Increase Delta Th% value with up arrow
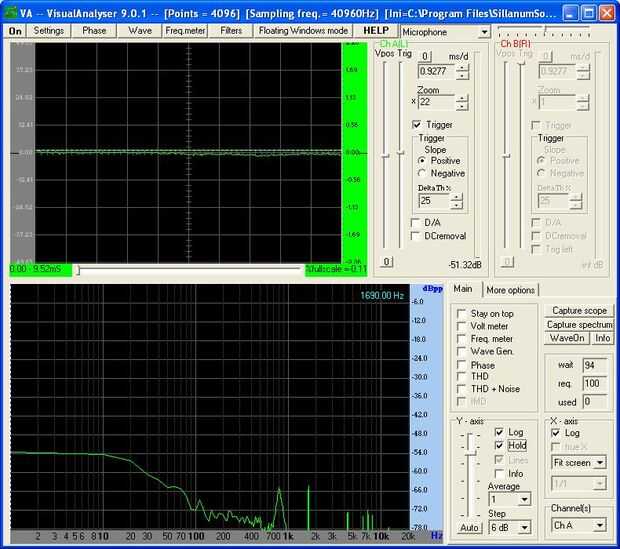 [x=457, y=196]
